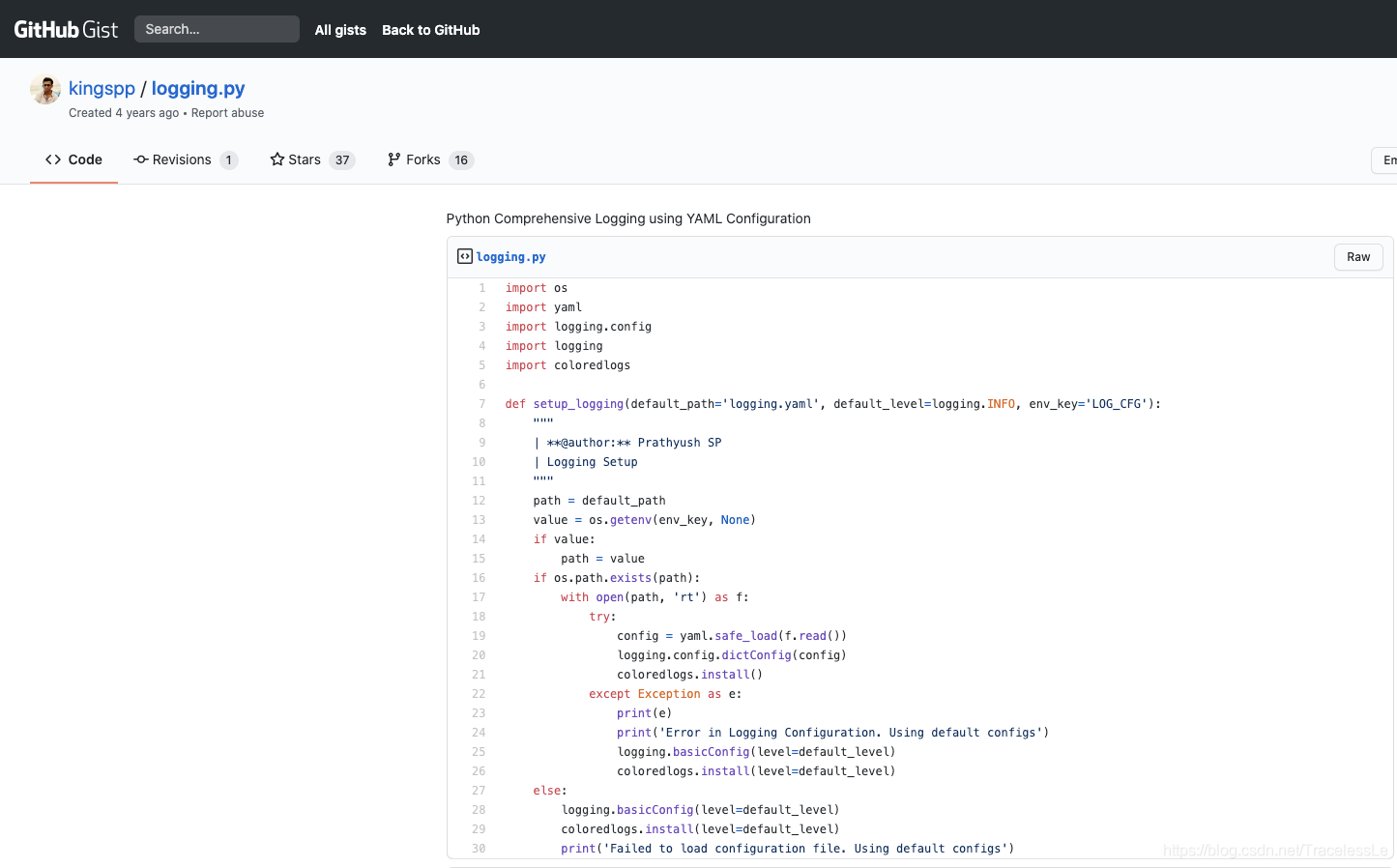Click the gist description text about YAML Configuration
Viewport: 1397px width, 868px height.
click(x=628, y=218)
